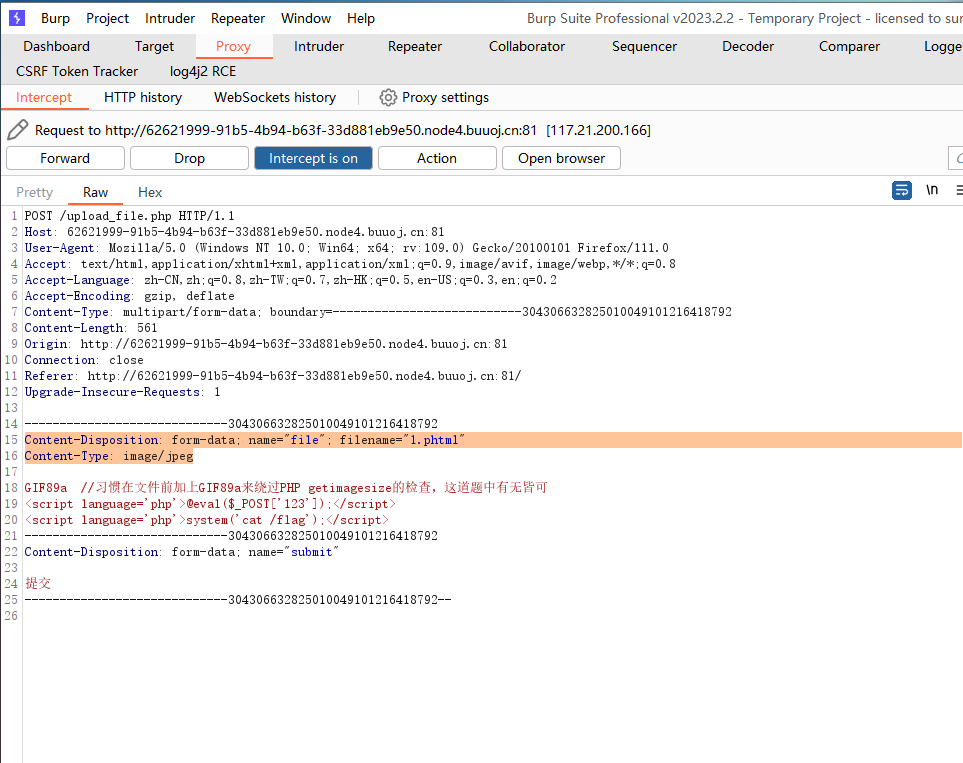Screen dimensions: 963x763
Task: Click the Open browser button
Action: [x=561, y=158]
